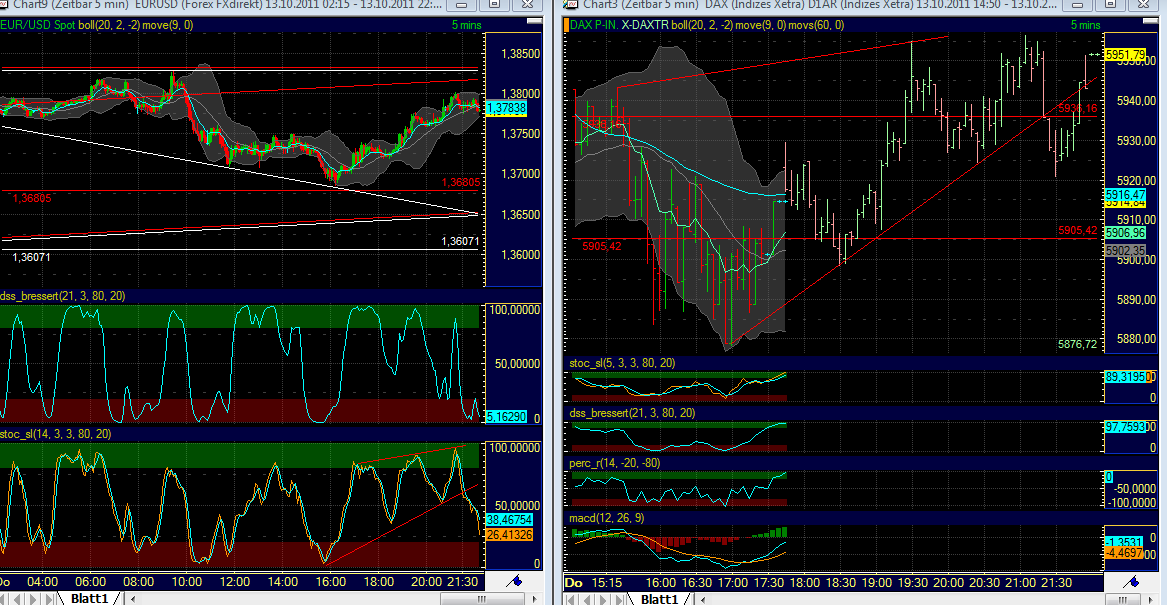The image size is (1167, 605).
Task: Click dss_bressert value tag 97,7593
Action: [1126, 427]
